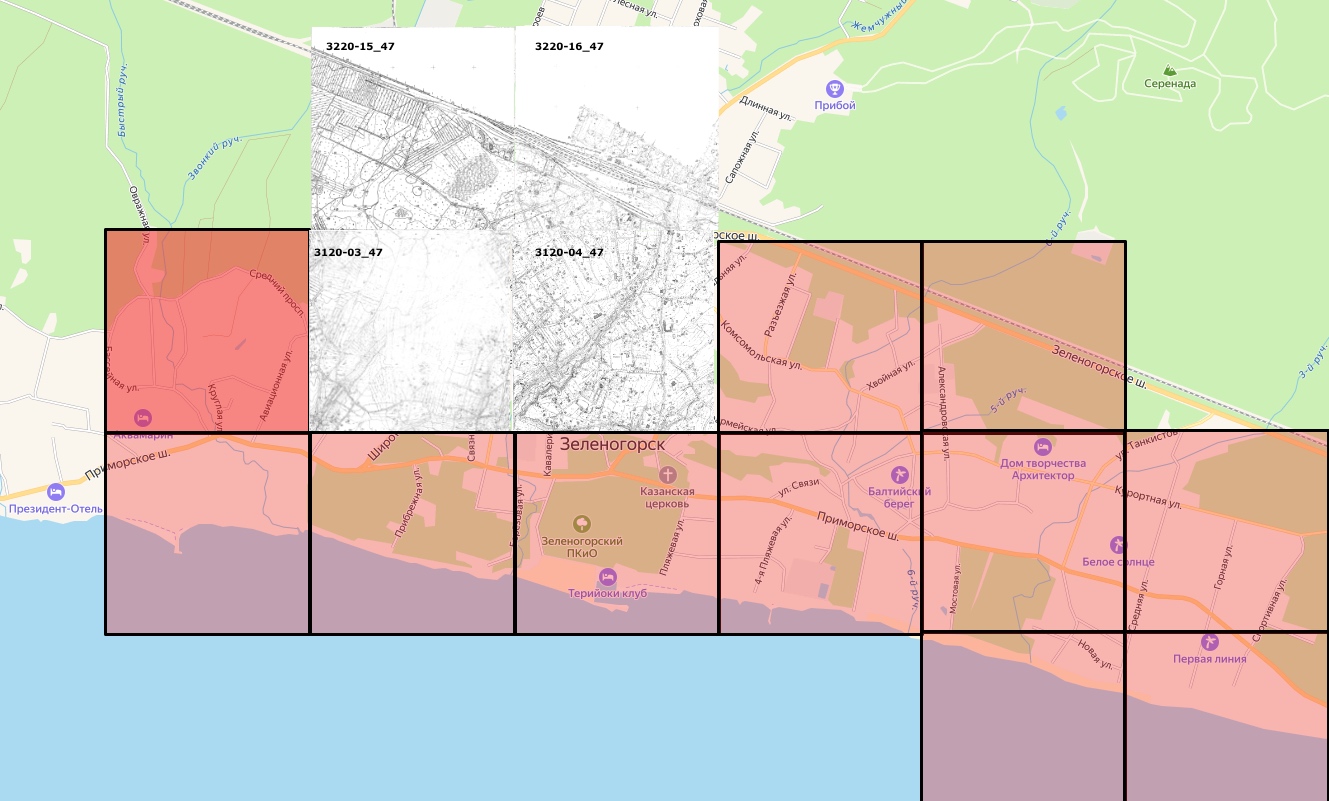Open the Первая линия beach marker
Image resolution: width=1329 pixels, height=801 pixels.
coord(1210,641)
